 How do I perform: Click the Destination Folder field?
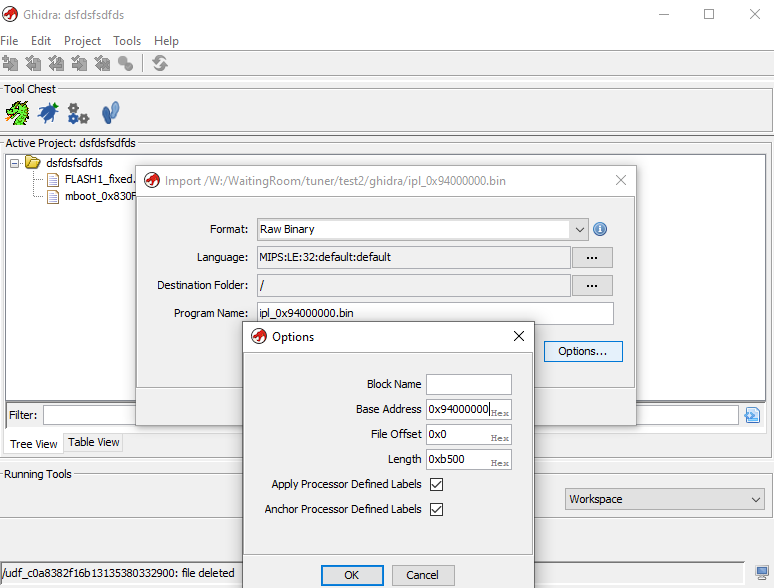(x=414, y=285)
